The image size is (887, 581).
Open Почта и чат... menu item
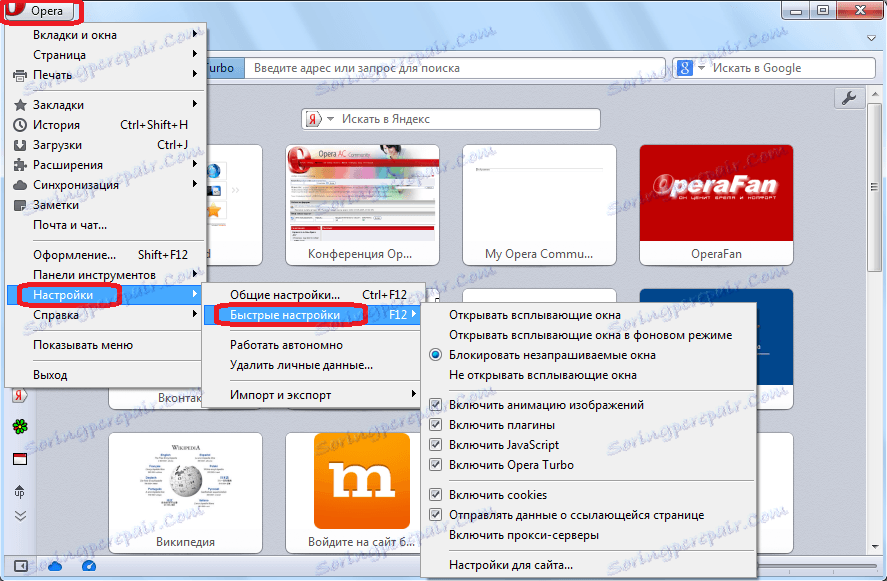[105, 225]
